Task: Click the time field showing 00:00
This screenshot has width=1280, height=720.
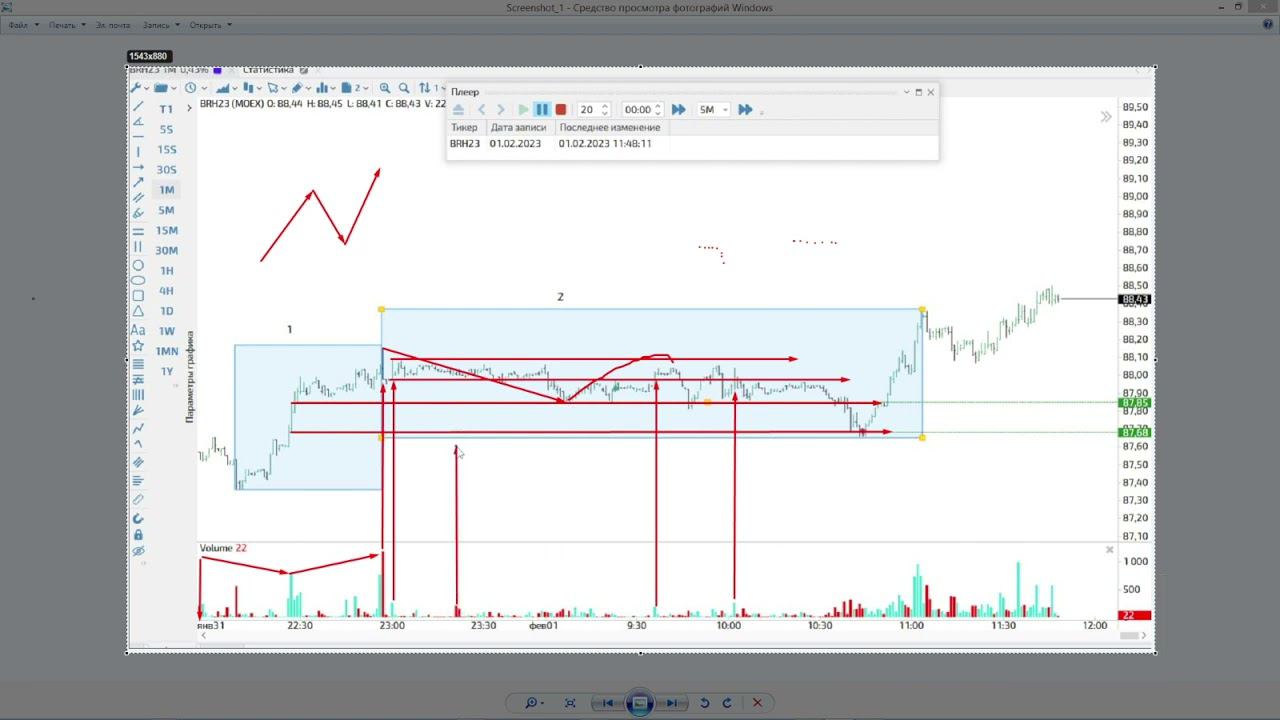Action: (x=643, y=110)
